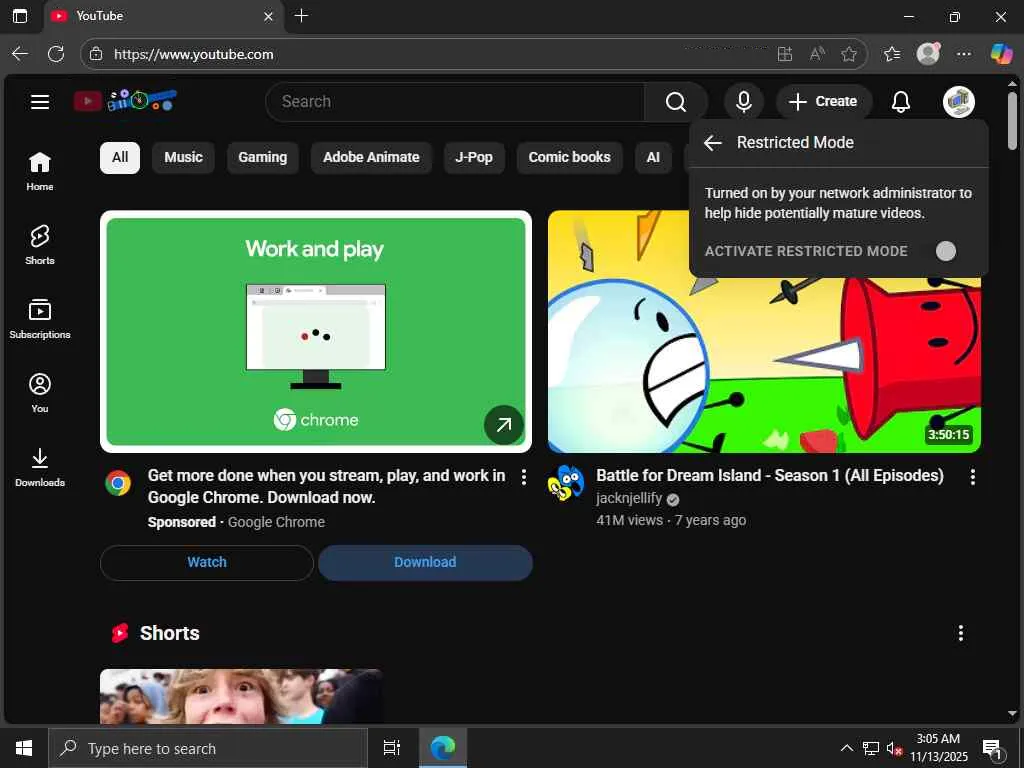The height and width of the screenshot is (768, 1024).
Task: Open jacknjellify channel avatar
Action: [566, 483]
